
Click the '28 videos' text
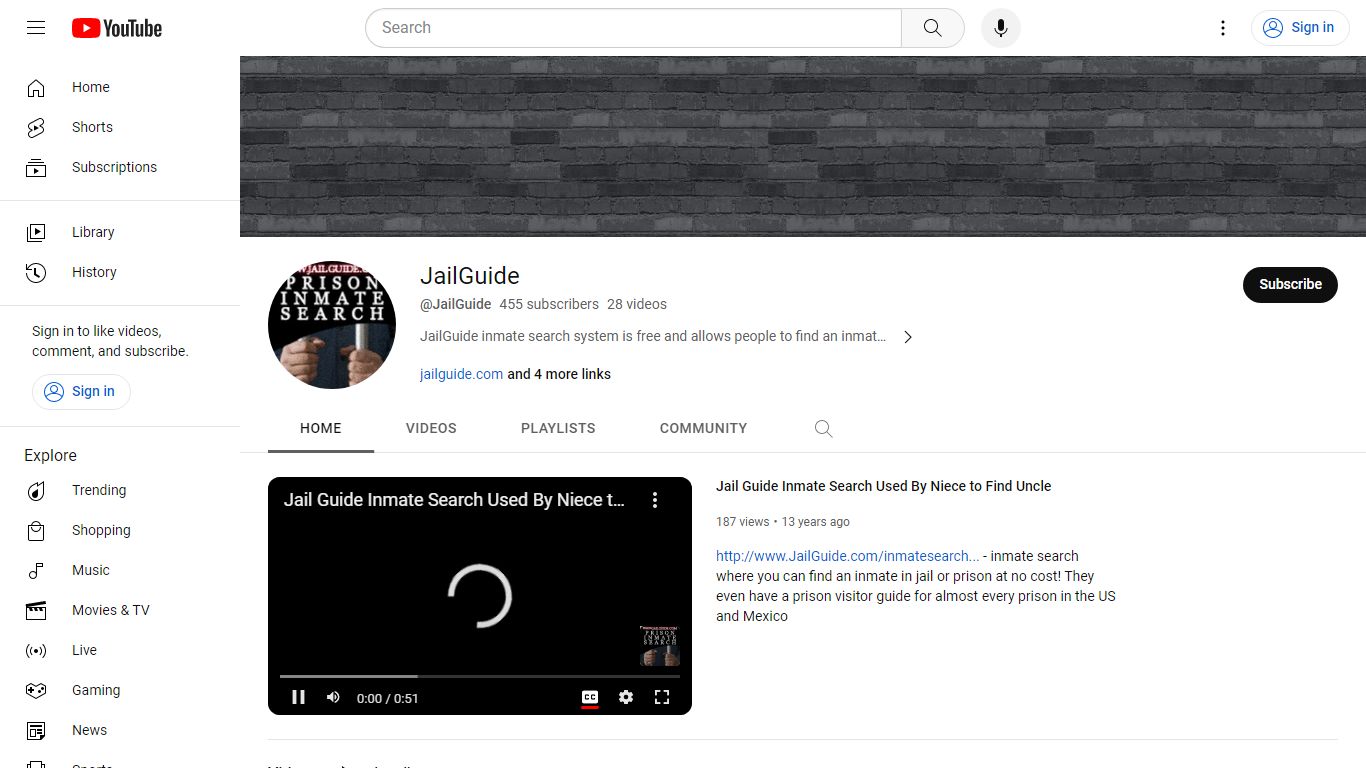[637, 304]
